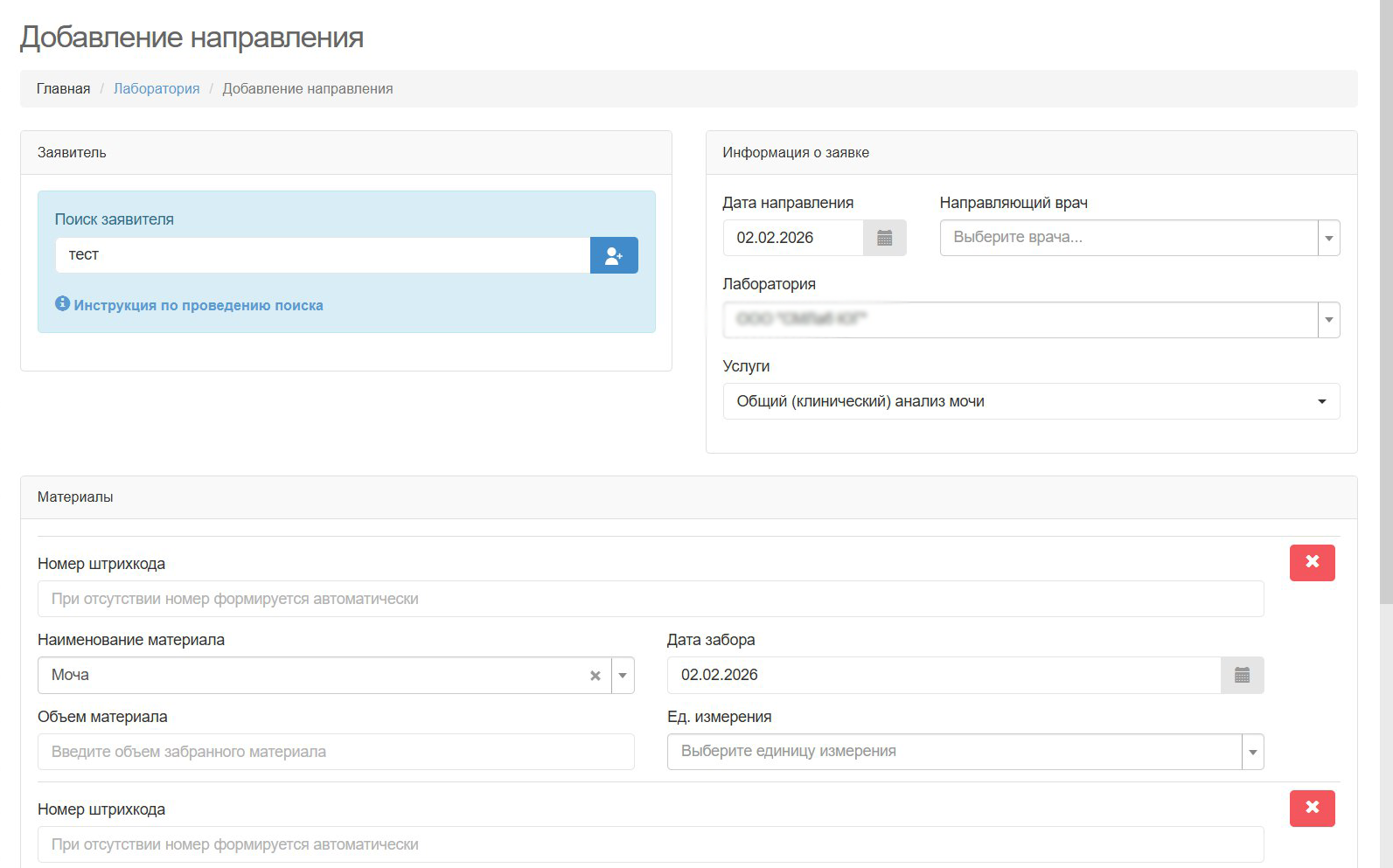Click the Поиск заявителя search field
The width and height of the screenshot is (1393, 868).
point(322,255)
